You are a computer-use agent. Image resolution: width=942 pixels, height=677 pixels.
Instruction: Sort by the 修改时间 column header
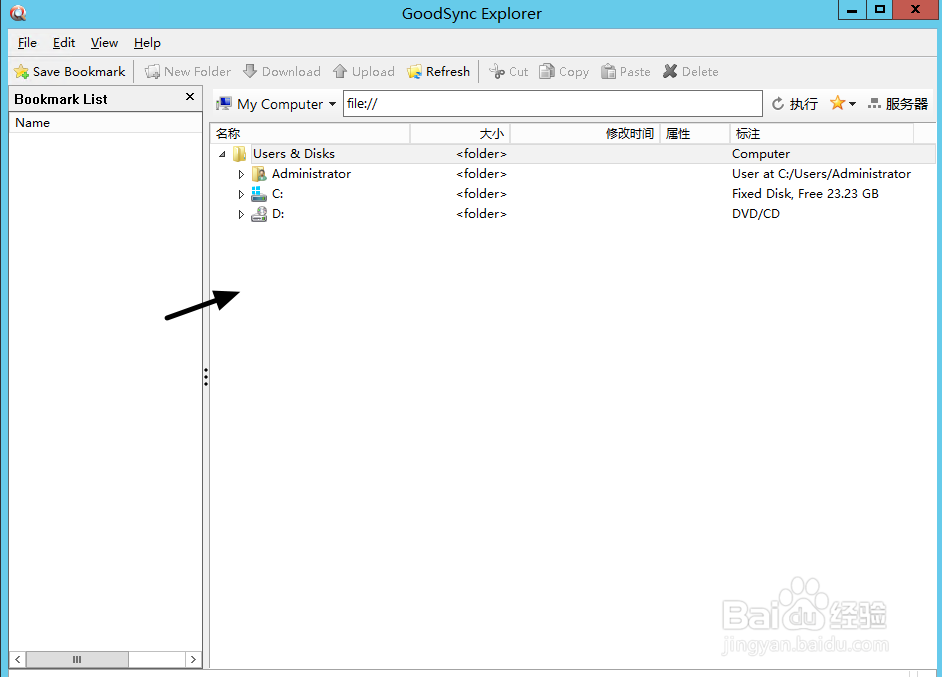(585, 133)
